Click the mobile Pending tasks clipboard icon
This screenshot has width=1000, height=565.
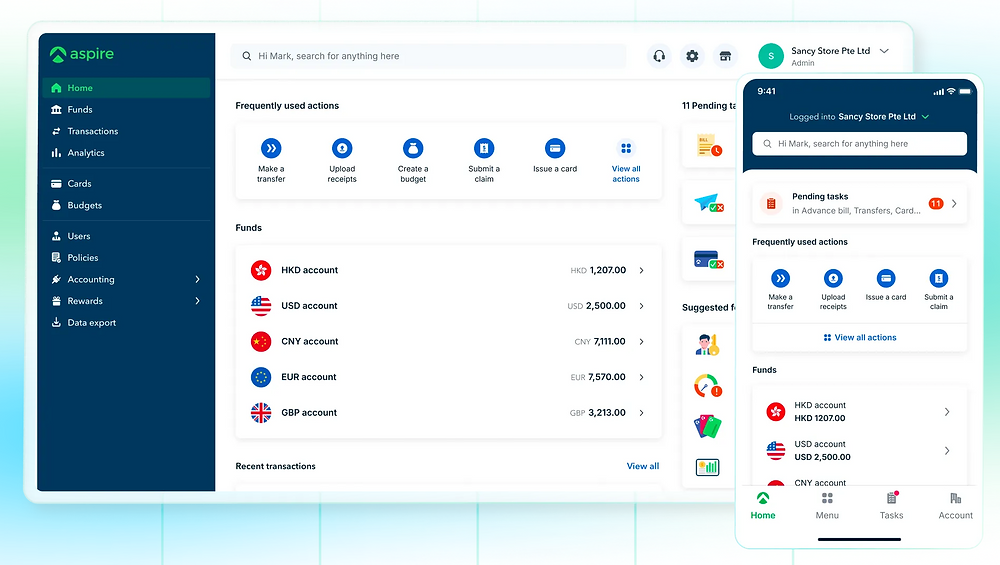(x=771, y=203)
